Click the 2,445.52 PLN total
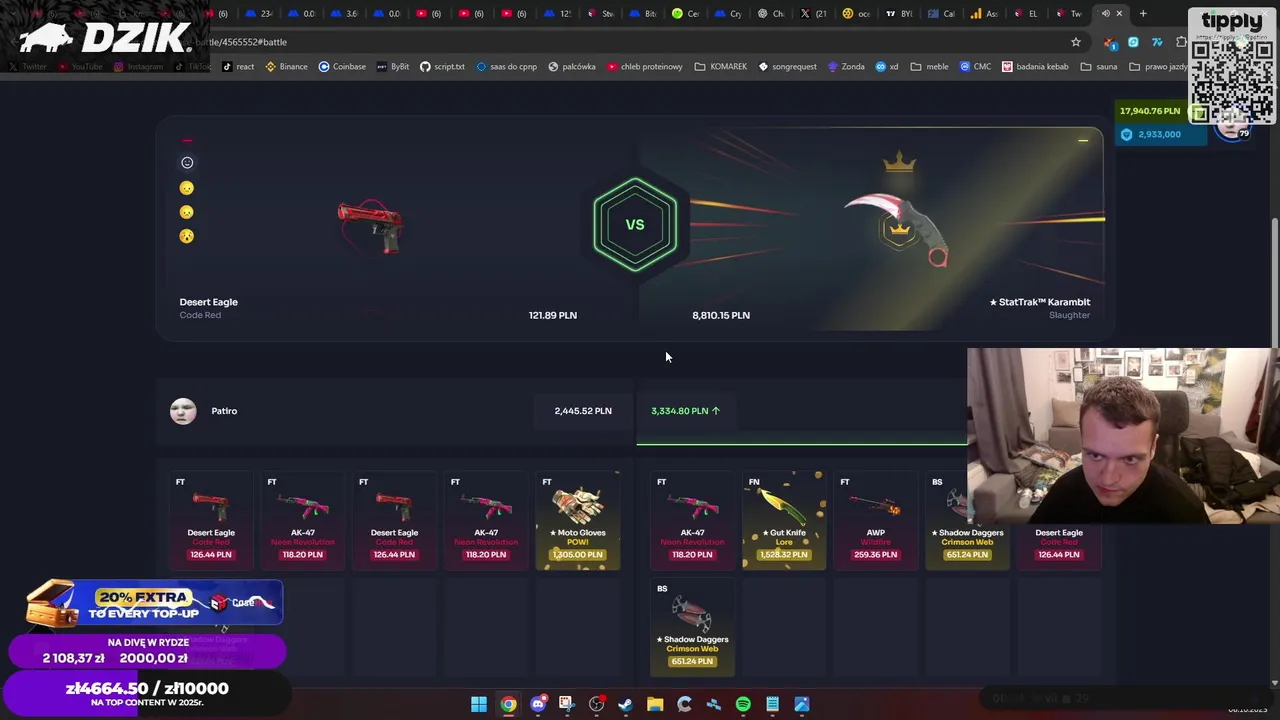Viewport: 1280px width, 720px height. pos(583,411)
